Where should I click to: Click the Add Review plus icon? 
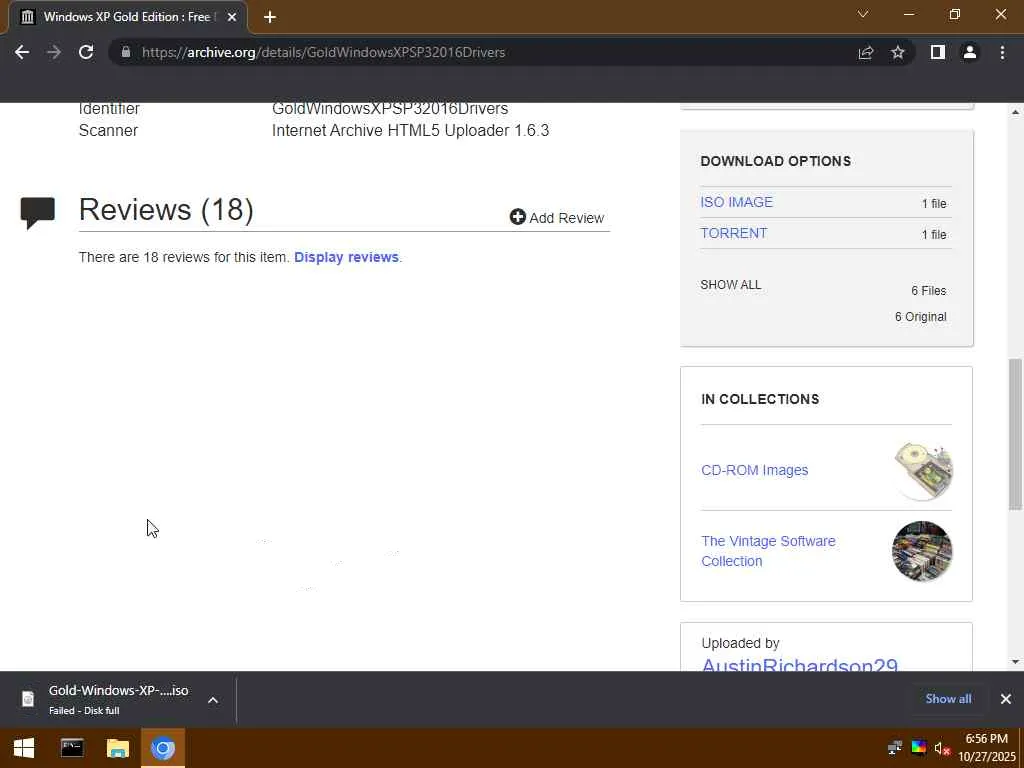click(x=517, y=217)
